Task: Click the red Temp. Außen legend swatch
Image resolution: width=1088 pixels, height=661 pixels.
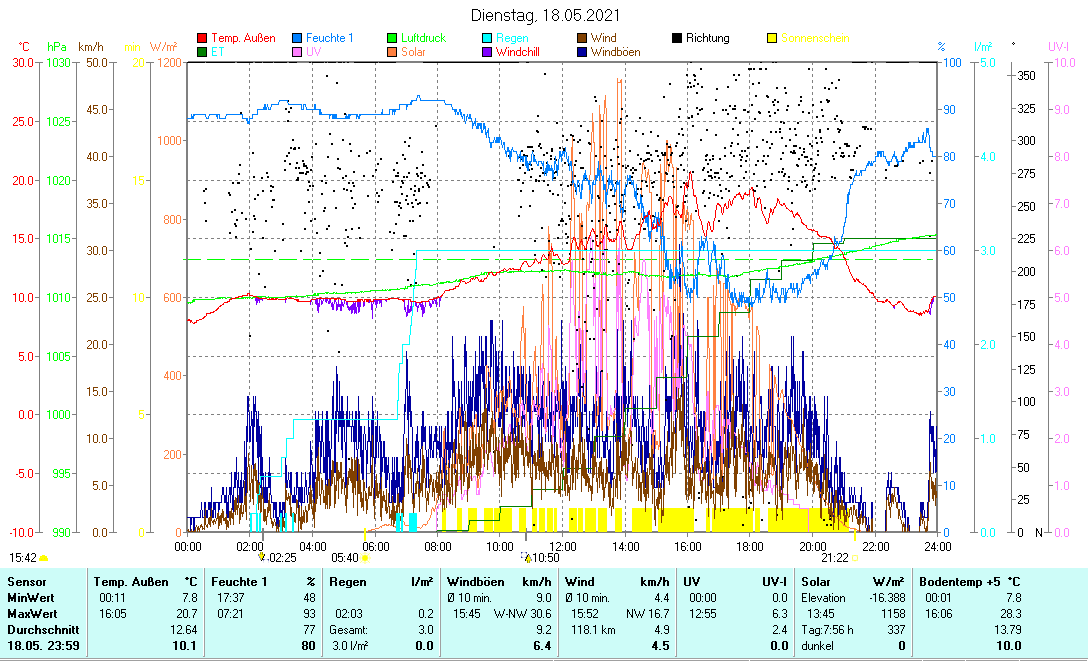Action: pos(202,38)
